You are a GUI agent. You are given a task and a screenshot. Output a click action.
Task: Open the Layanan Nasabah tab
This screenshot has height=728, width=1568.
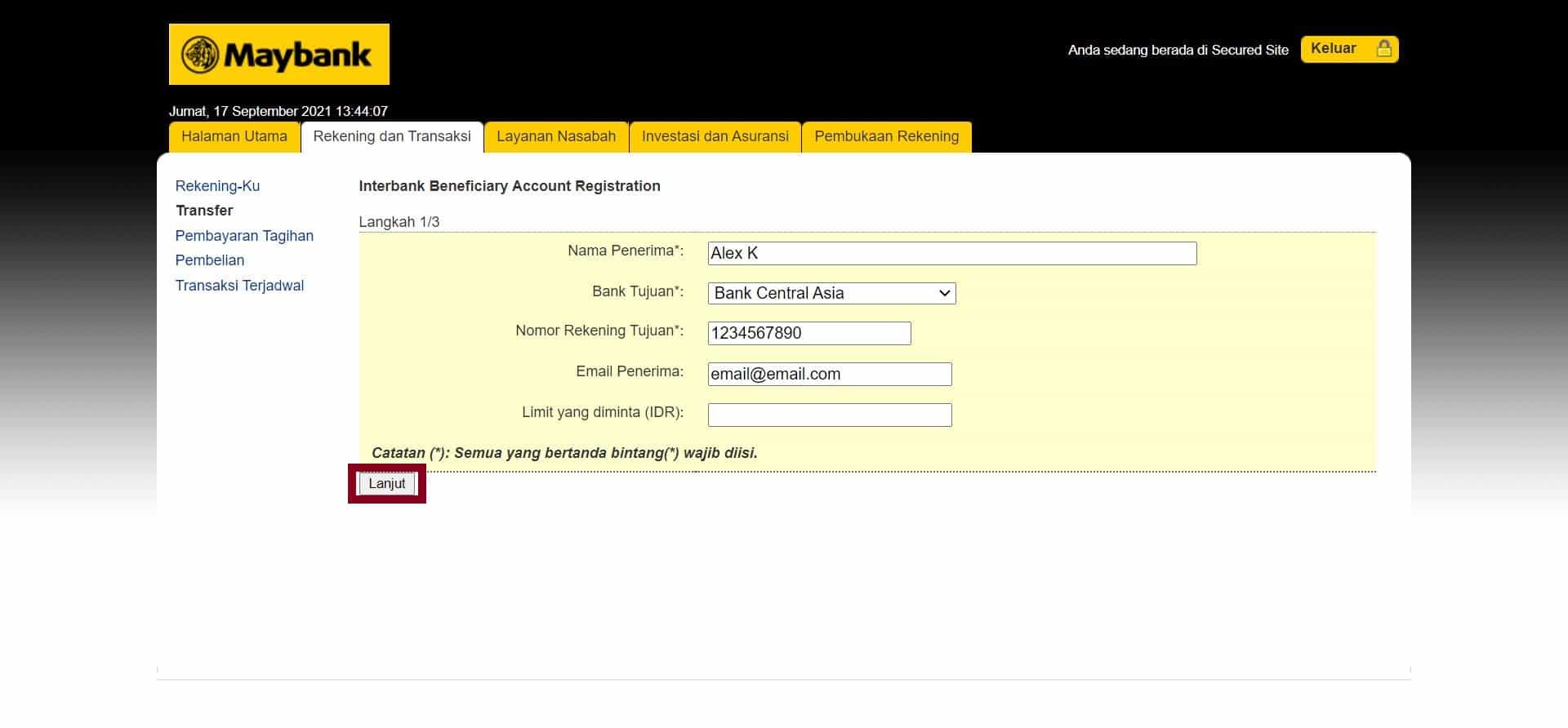pos(556,136)
